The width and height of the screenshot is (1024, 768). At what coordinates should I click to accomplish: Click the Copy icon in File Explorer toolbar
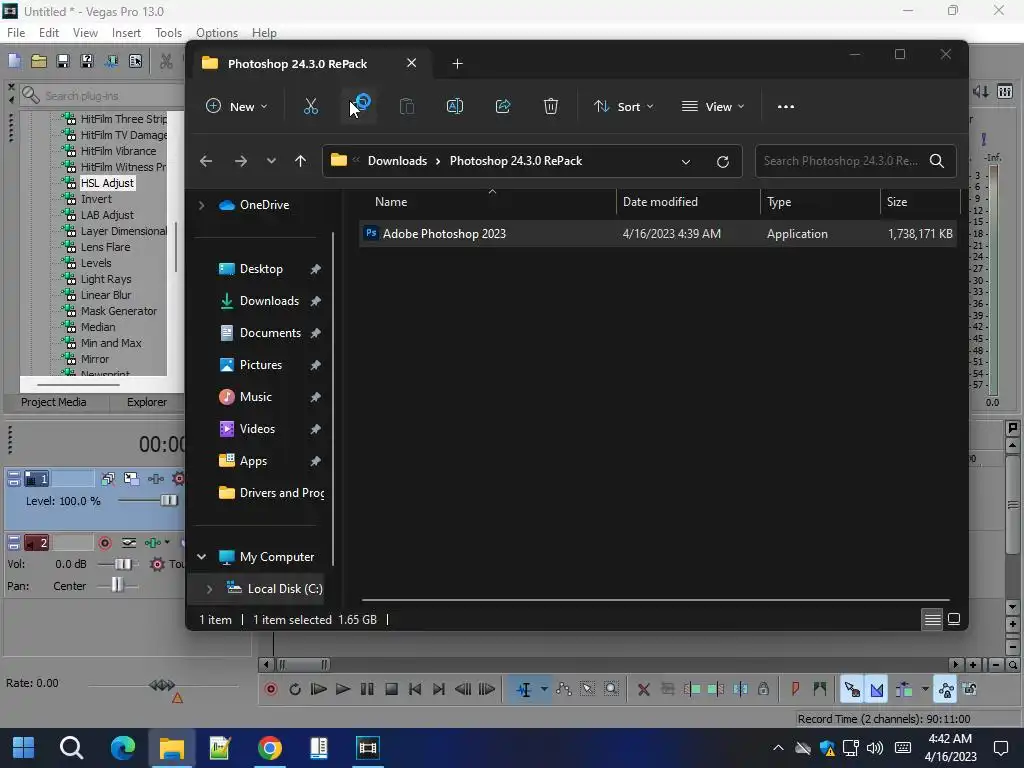pyautogui.click(x=360, y=105)
